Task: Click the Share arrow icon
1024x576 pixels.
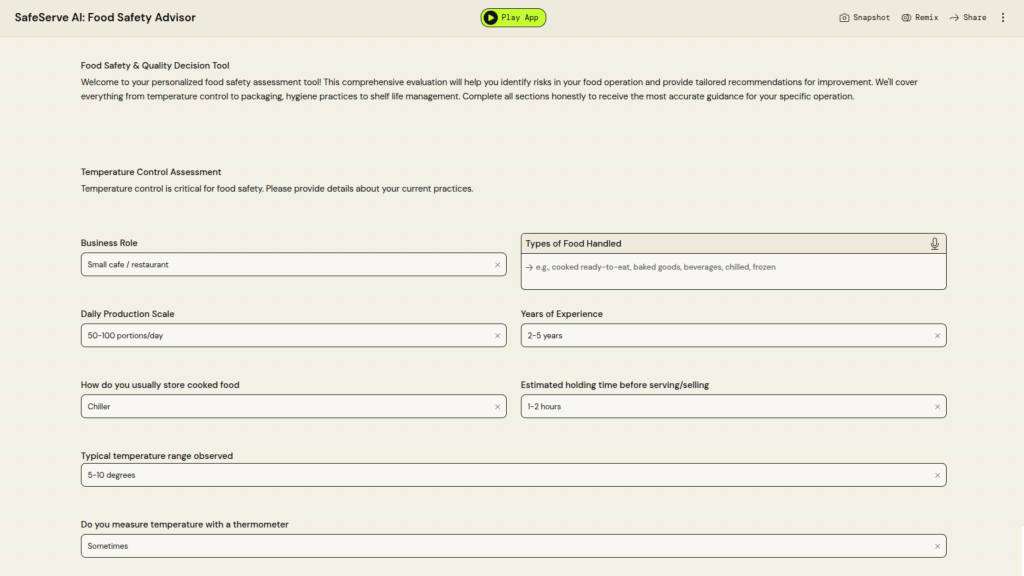Action: click(954, 18)
